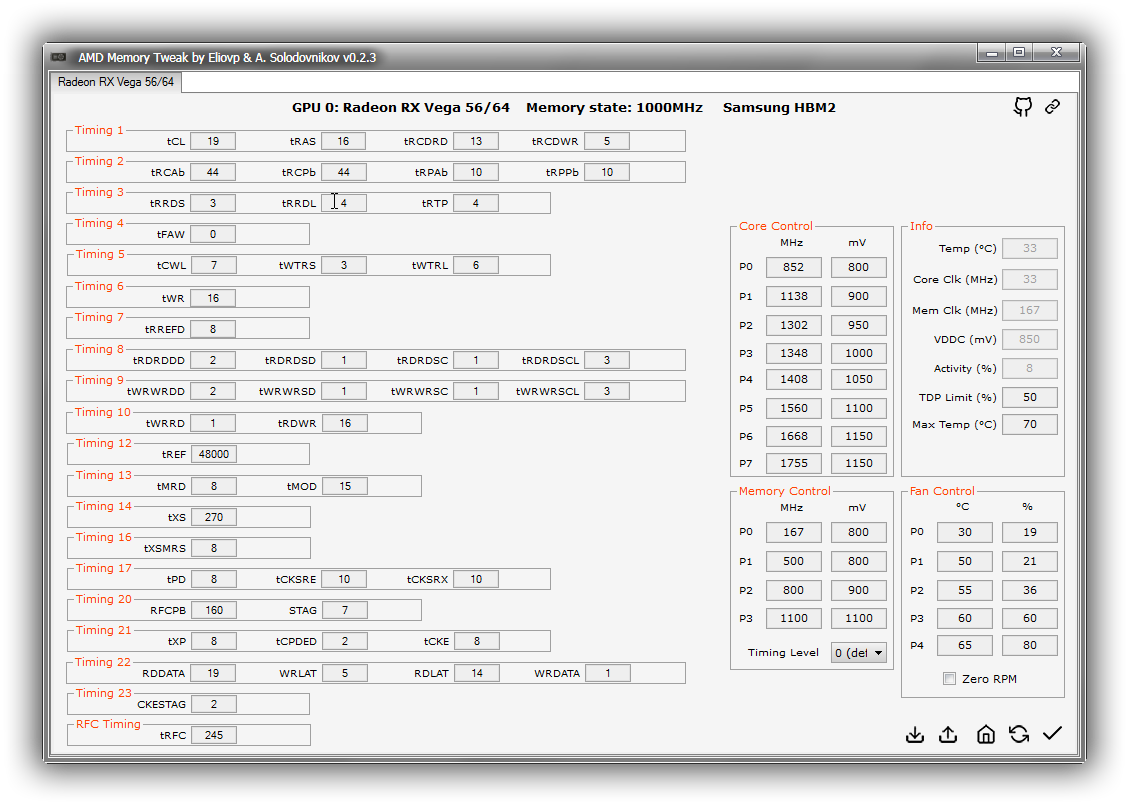The image size is (1129, 806).
Task: Click the load (download arrow) icon
Action: pyautogui.click(x=914, y=734)
